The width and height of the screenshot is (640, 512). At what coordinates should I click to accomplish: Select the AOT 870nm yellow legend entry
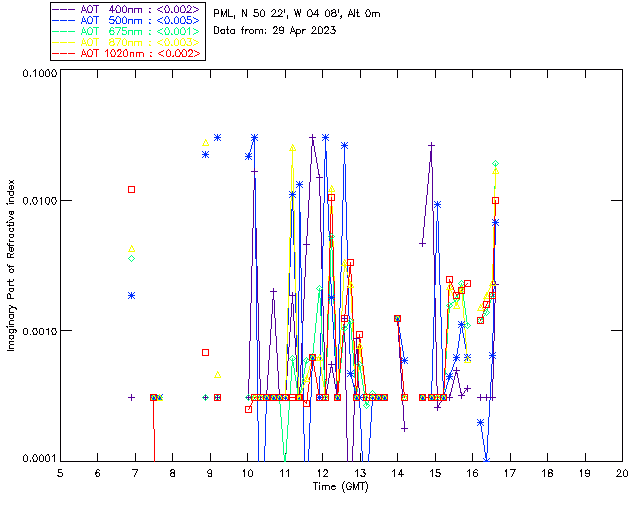tap(126, 42)
